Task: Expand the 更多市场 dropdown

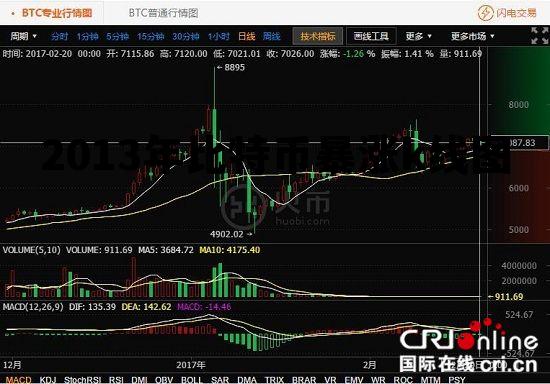Action: coord(472,36)
